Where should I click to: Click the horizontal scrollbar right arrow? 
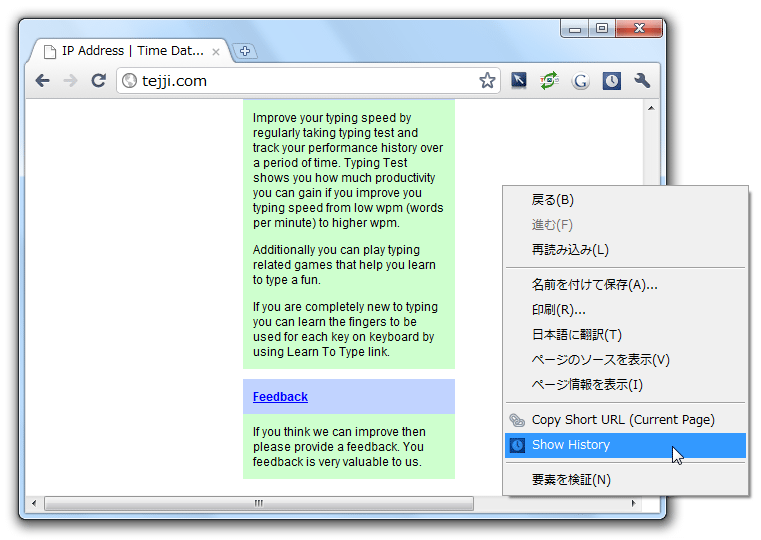tap(633, 503)
